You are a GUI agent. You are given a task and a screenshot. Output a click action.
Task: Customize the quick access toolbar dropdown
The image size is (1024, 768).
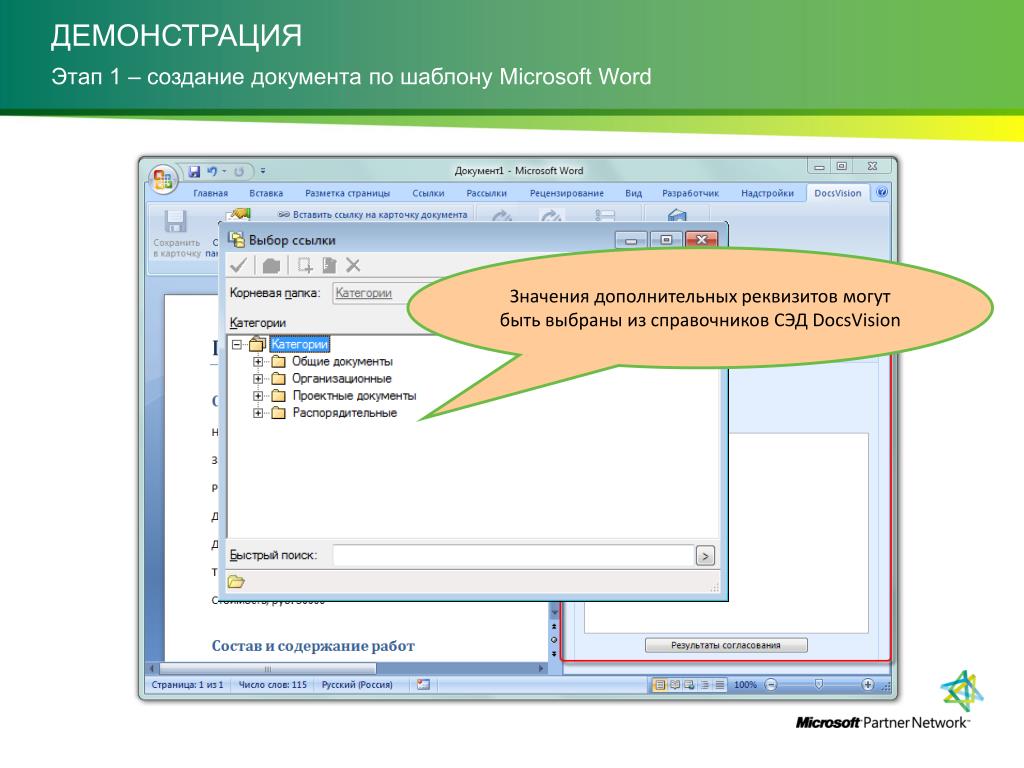coord(263,171)
